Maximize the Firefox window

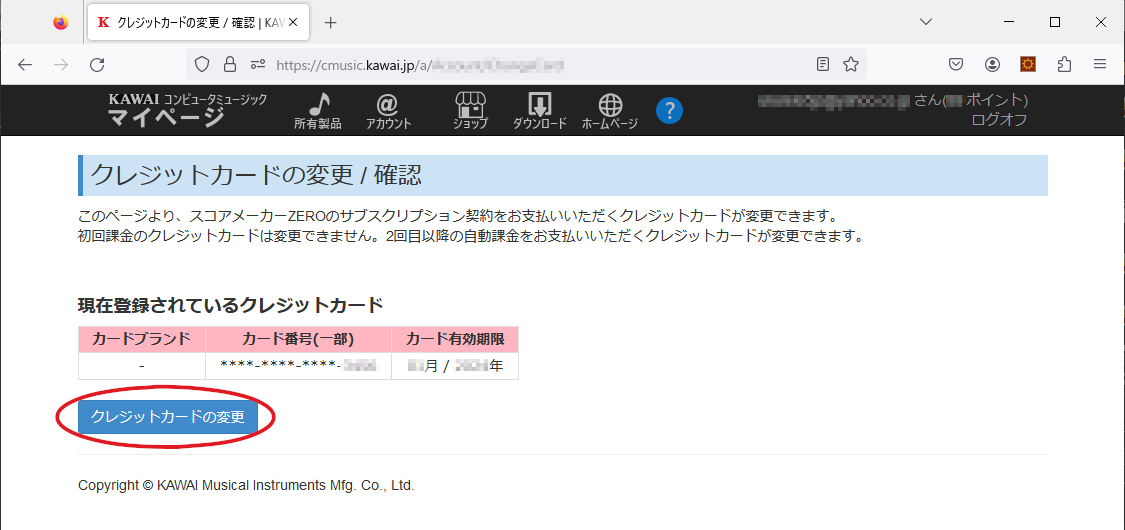click(1055, 22)
